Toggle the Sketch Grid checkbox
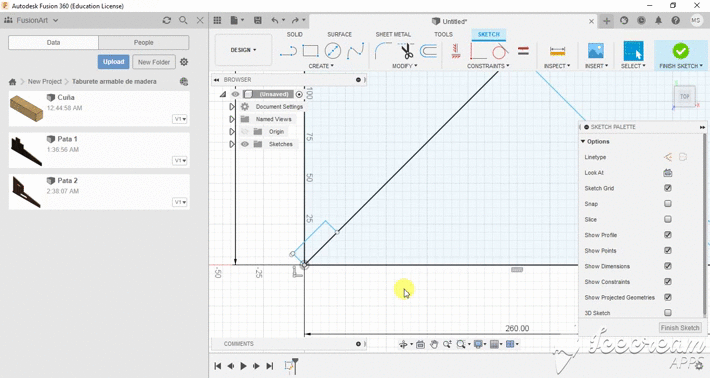 667,188
